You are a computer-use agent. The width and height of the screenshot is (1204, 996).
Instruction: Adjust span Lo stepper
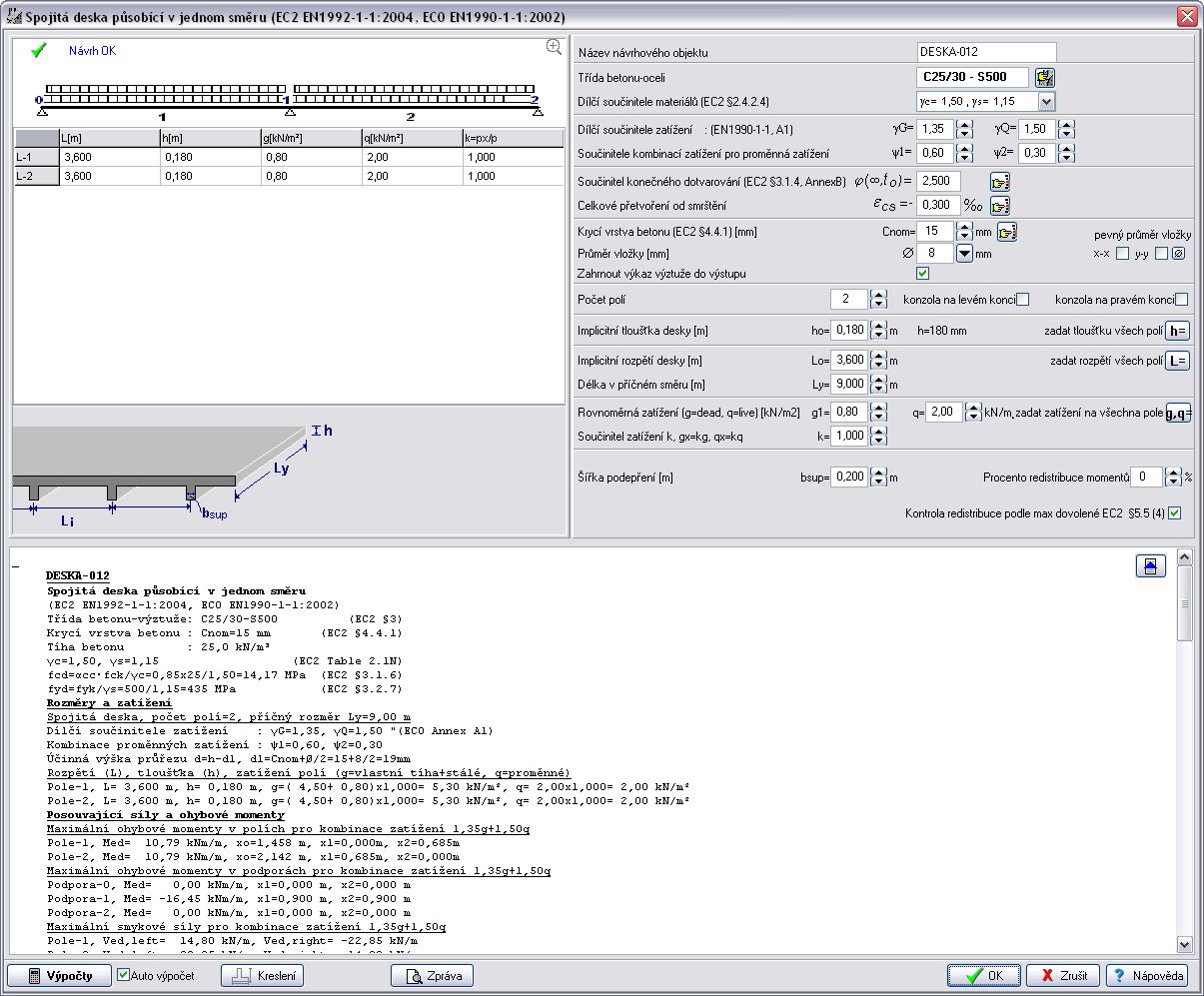(878, 360)
